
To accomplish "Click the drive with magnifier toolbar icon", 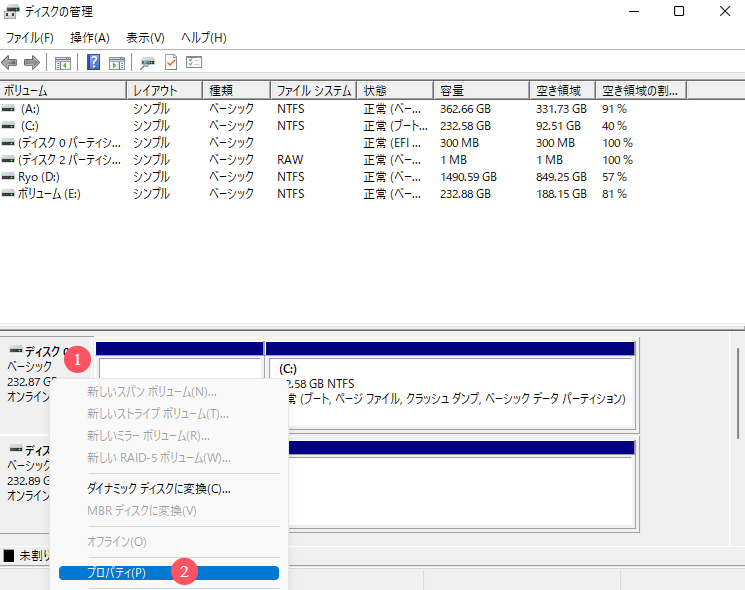I will coord(147,62).
